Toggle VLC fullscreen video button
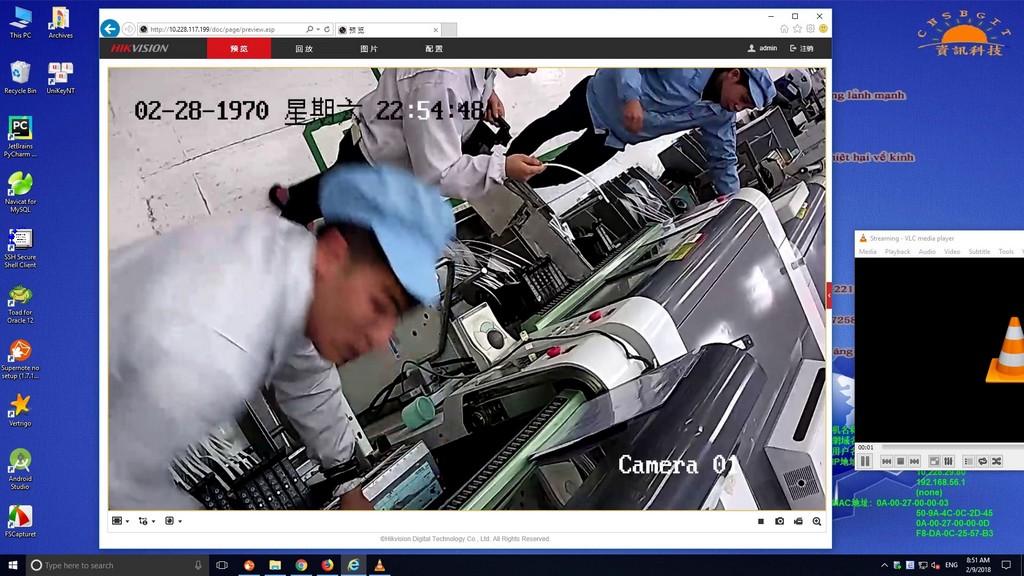 coord(934,461)
